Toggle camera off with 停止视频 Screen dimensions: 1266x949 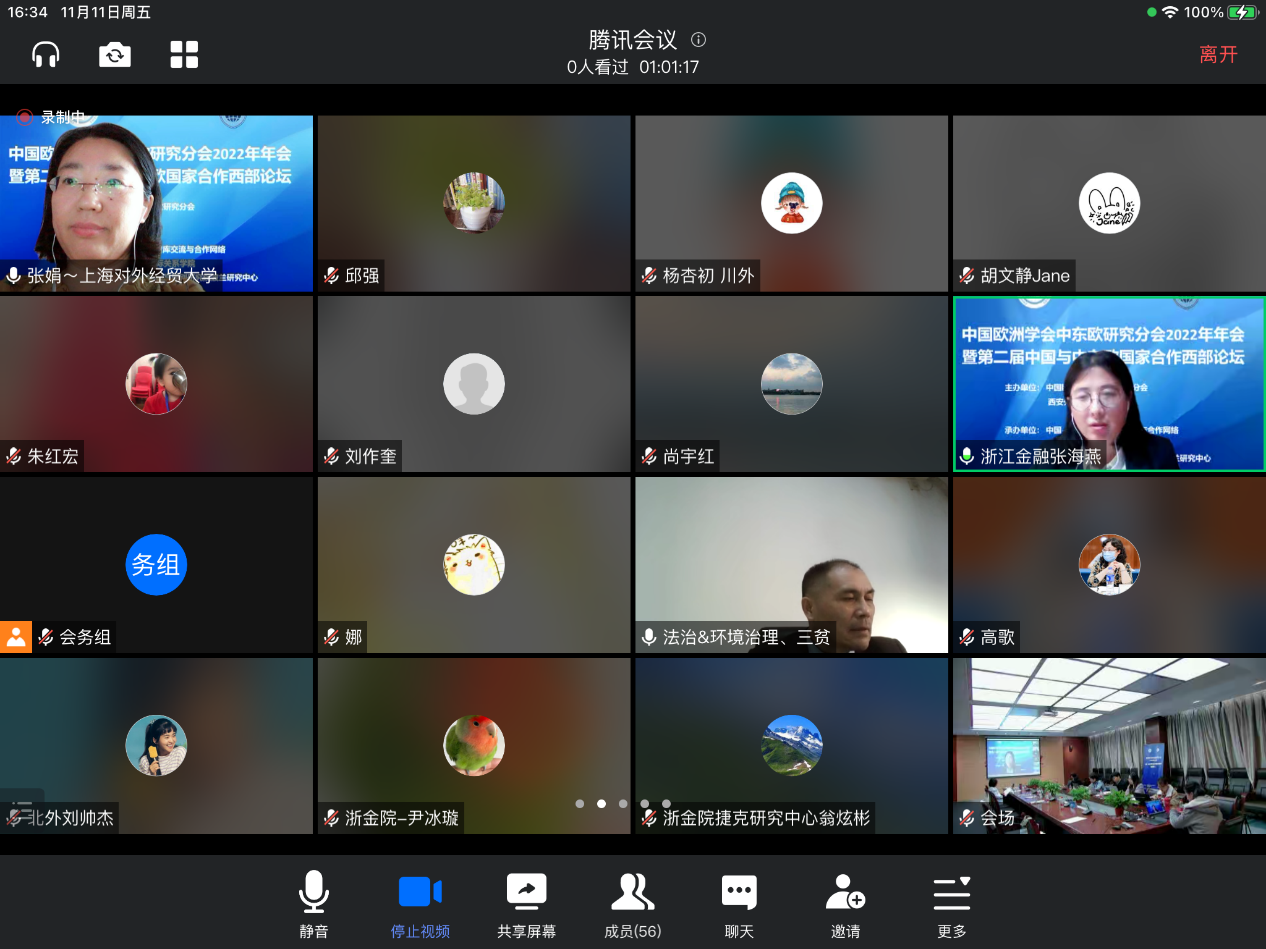[x=420, y=904]
